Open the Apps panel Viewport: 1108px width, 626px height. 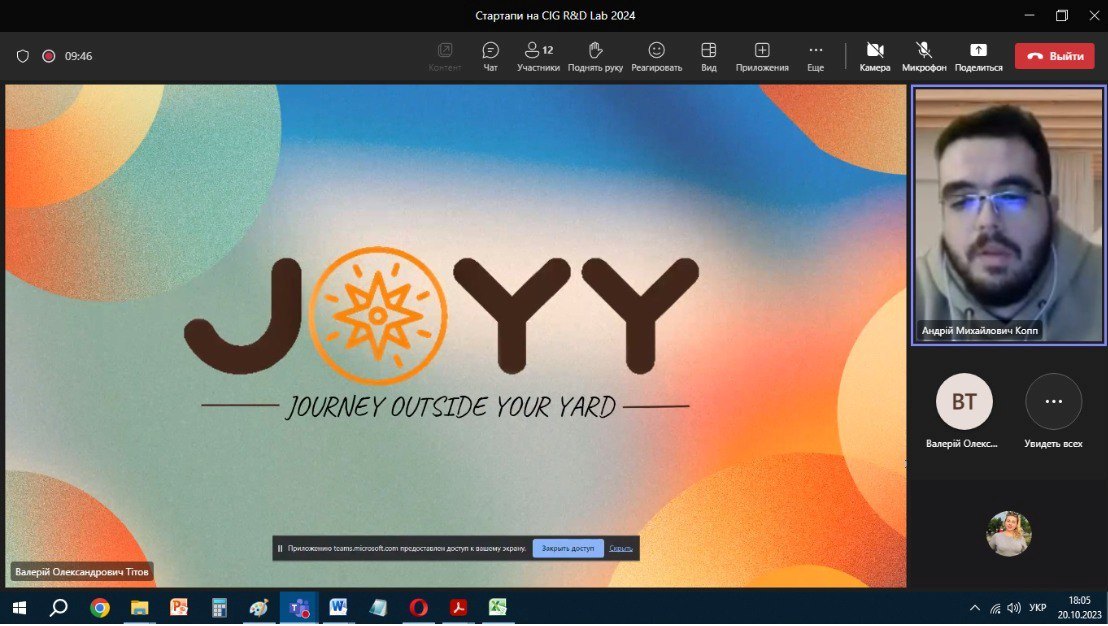pyautogui.click(x=762, y=57)
